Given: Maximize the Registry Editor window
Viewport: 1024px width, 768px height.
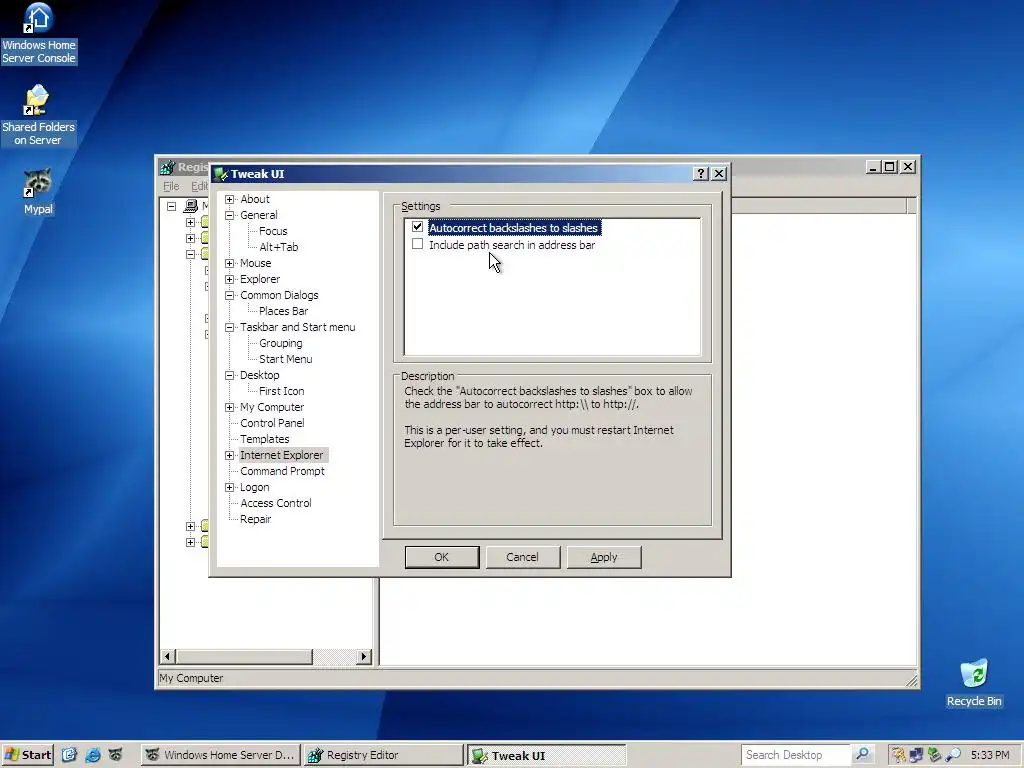Looking at the screenshot, I should click(889, 167).
